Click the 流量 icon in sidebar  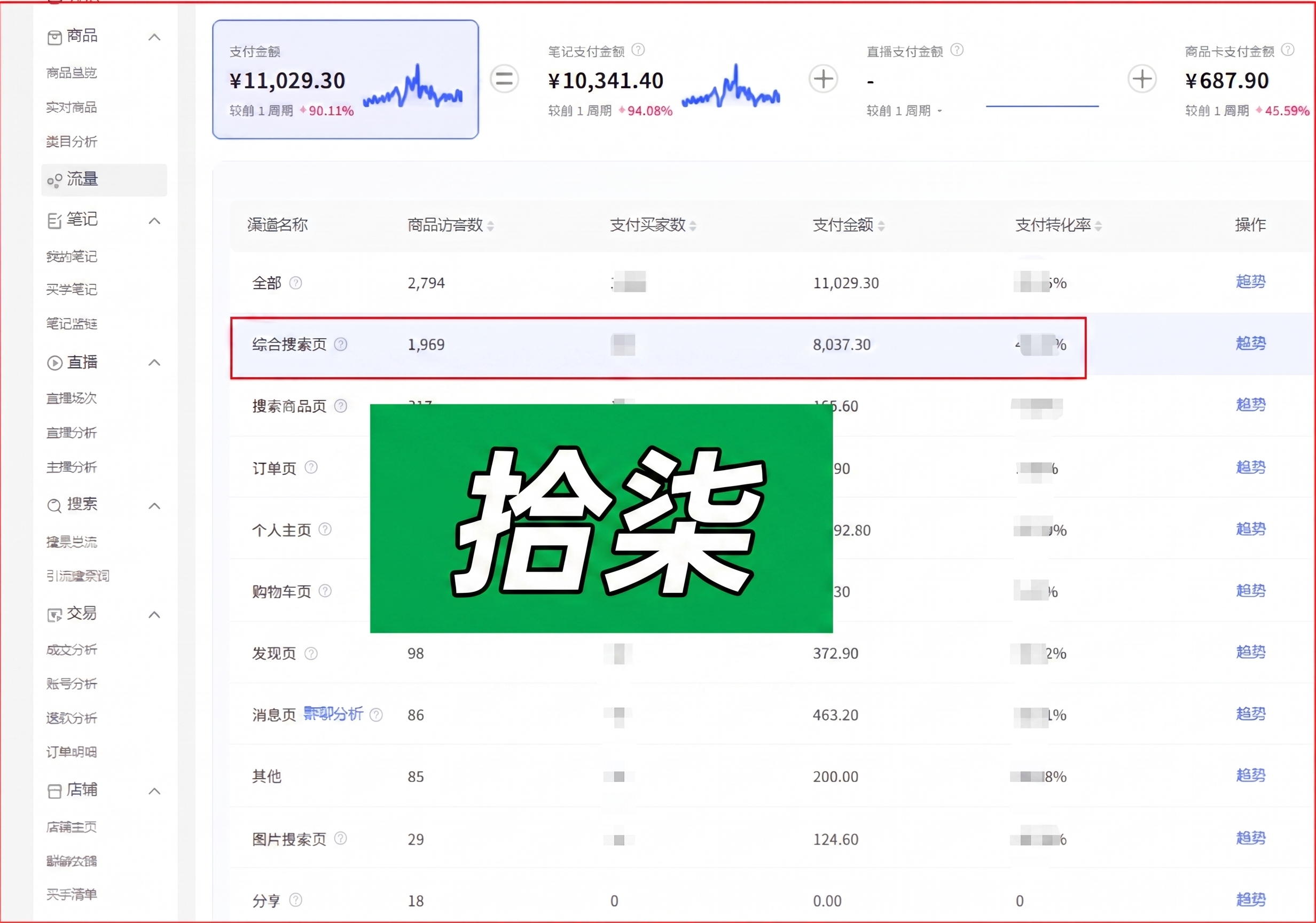(54, 181)
